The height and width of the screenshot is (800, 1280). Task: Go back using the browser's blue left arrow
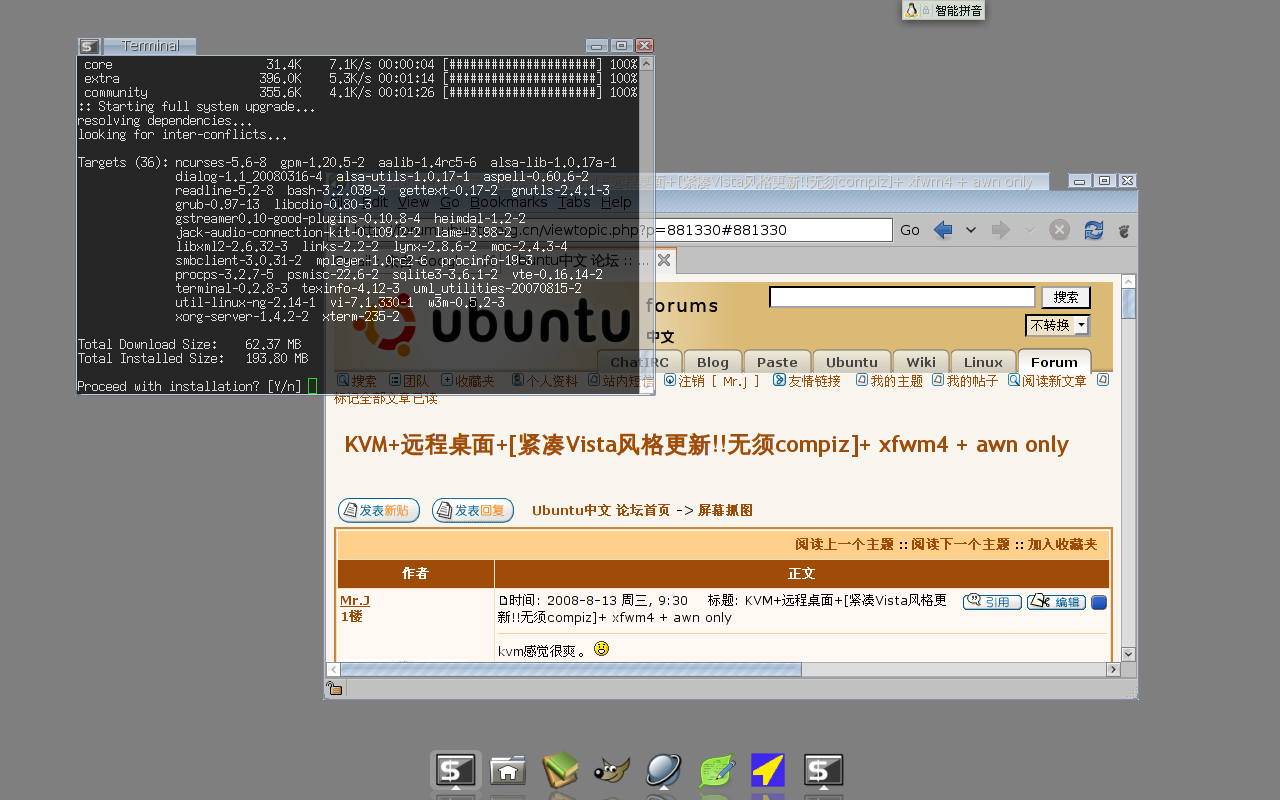pyautogui.click(x=942, y=230)
